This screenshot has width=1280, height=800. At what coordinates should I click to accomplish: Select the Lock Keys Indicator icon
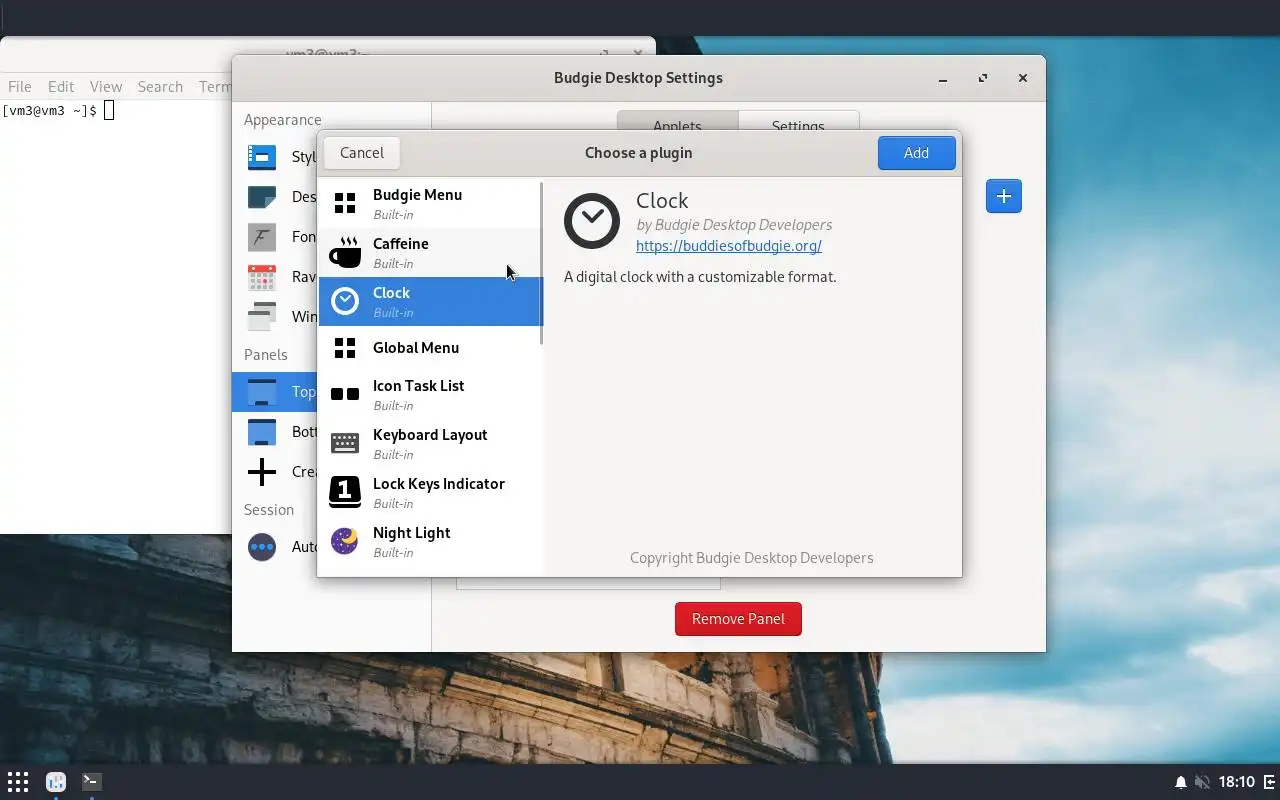click(x=345, y=492)
